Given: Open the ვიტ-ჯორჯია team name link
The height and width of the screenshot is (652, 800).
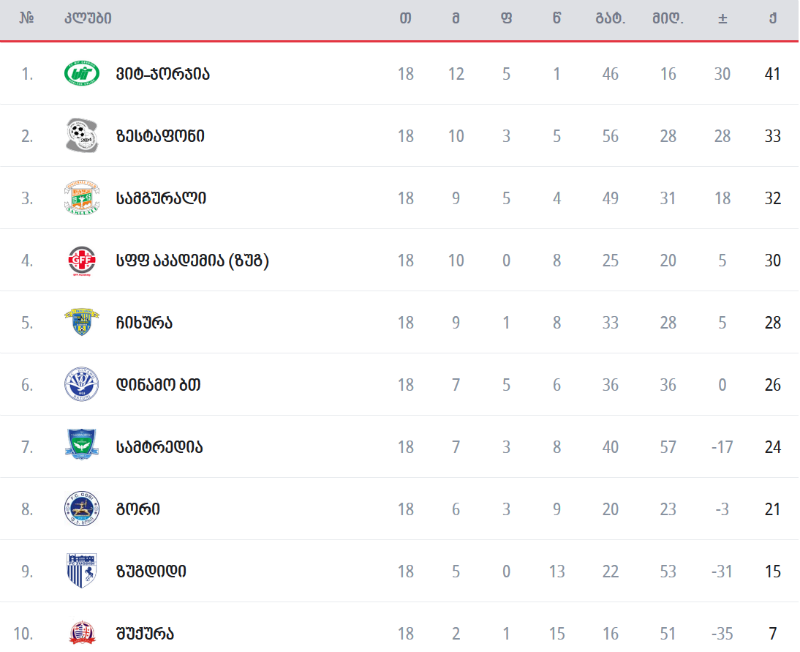Looking at the screenshot, I should click(163, 74).
